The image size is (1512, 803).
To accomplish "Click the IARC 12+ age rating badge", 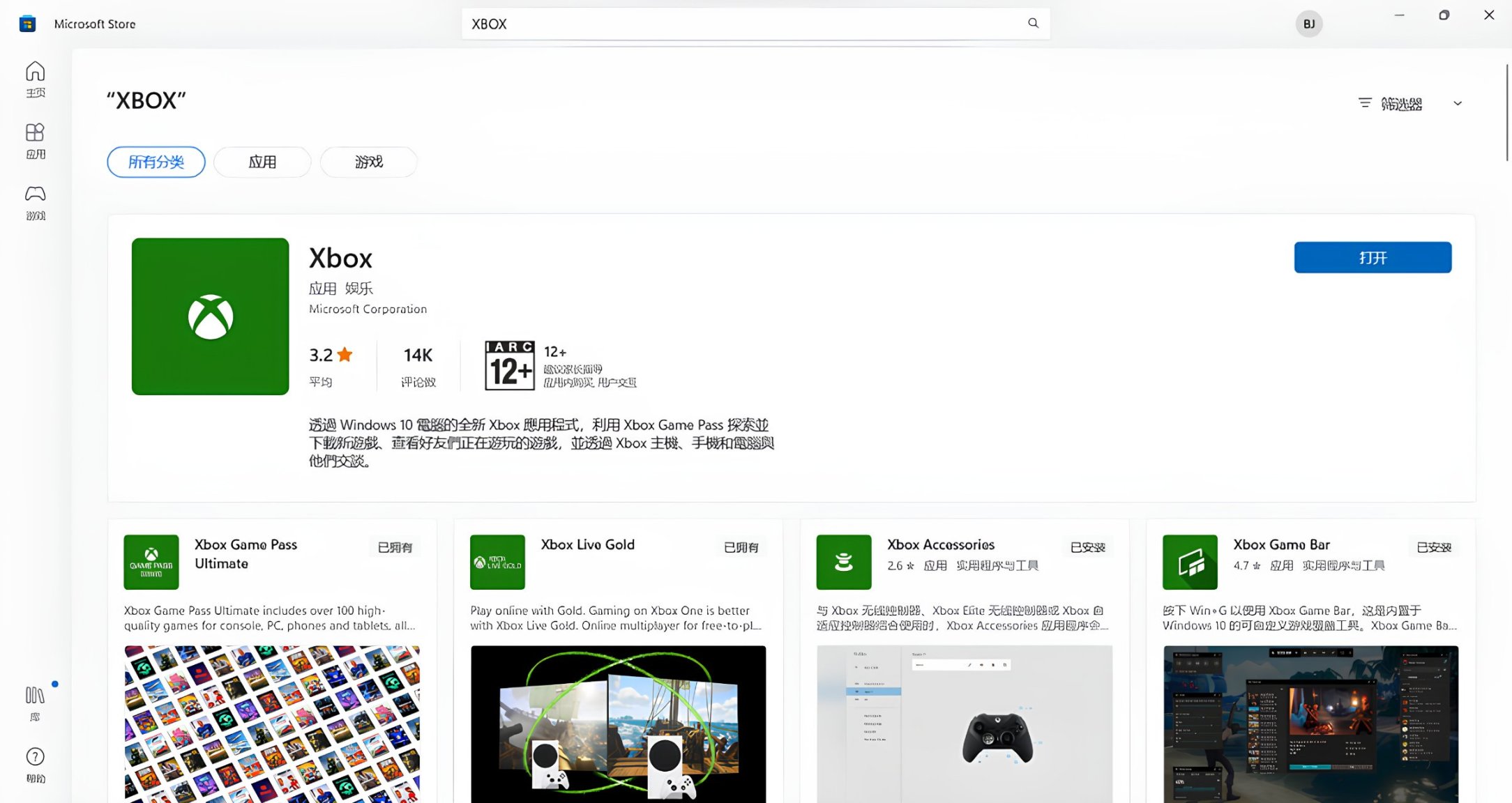I will click(510, 365).
